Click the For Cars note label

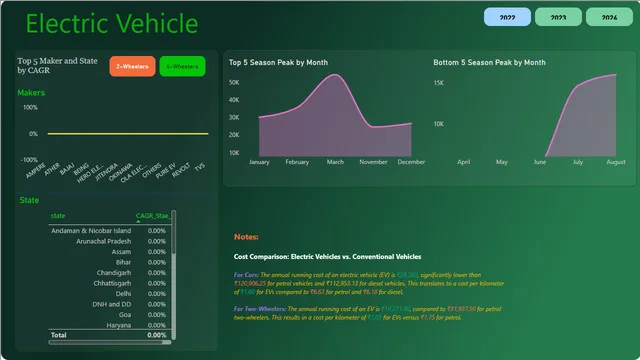pyautogui.click(x=246, y=275)
